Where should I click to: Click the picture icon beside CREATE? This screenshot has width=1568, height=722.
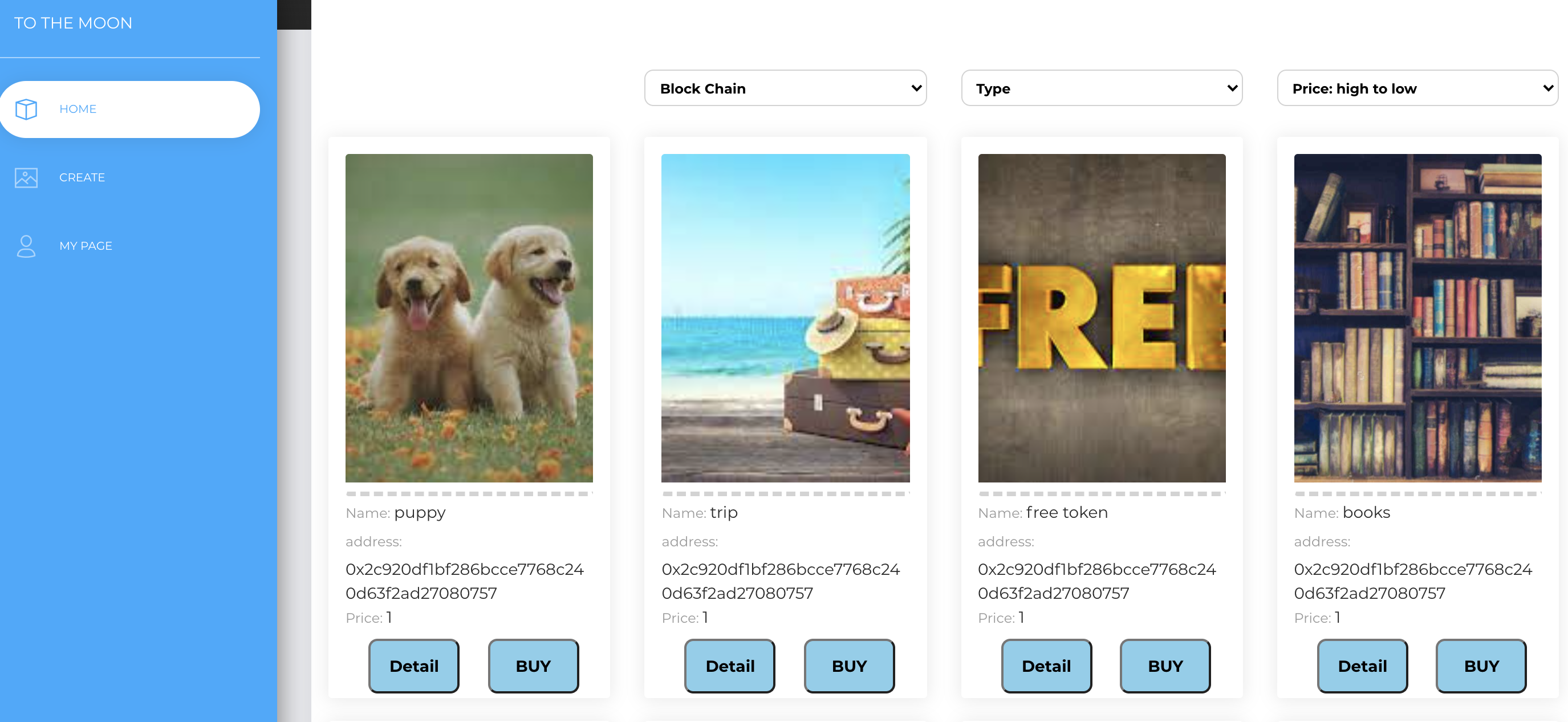coord(26,178)
